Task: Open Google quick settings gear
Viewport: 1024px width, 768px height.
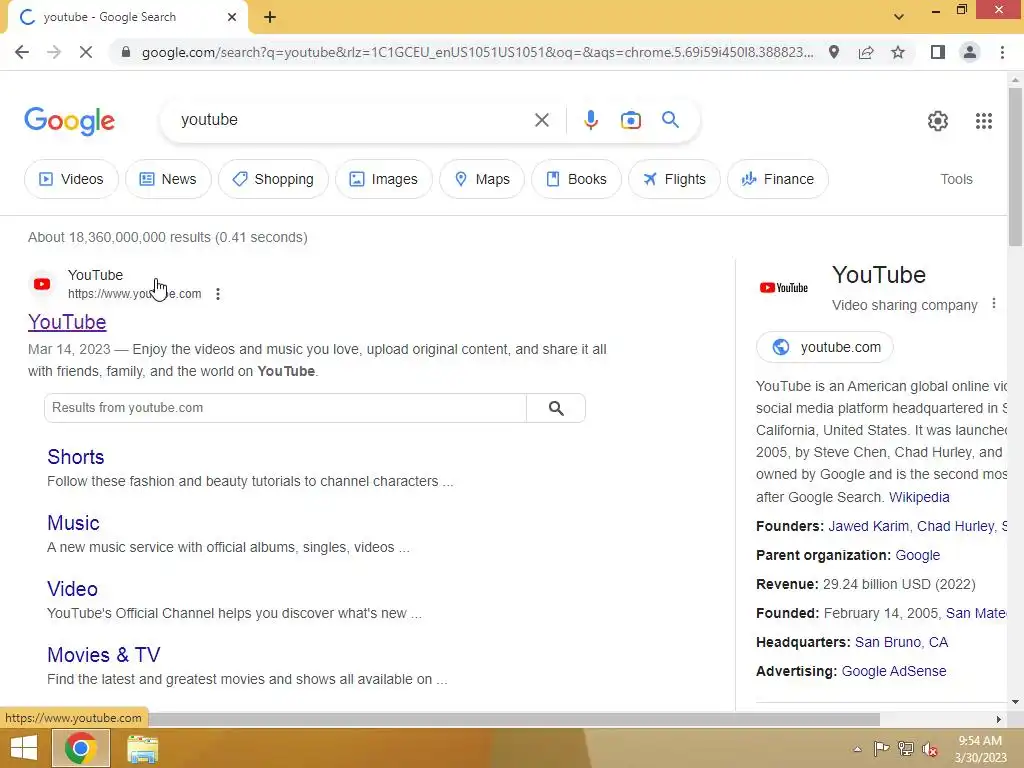Action: click(938, 121)
